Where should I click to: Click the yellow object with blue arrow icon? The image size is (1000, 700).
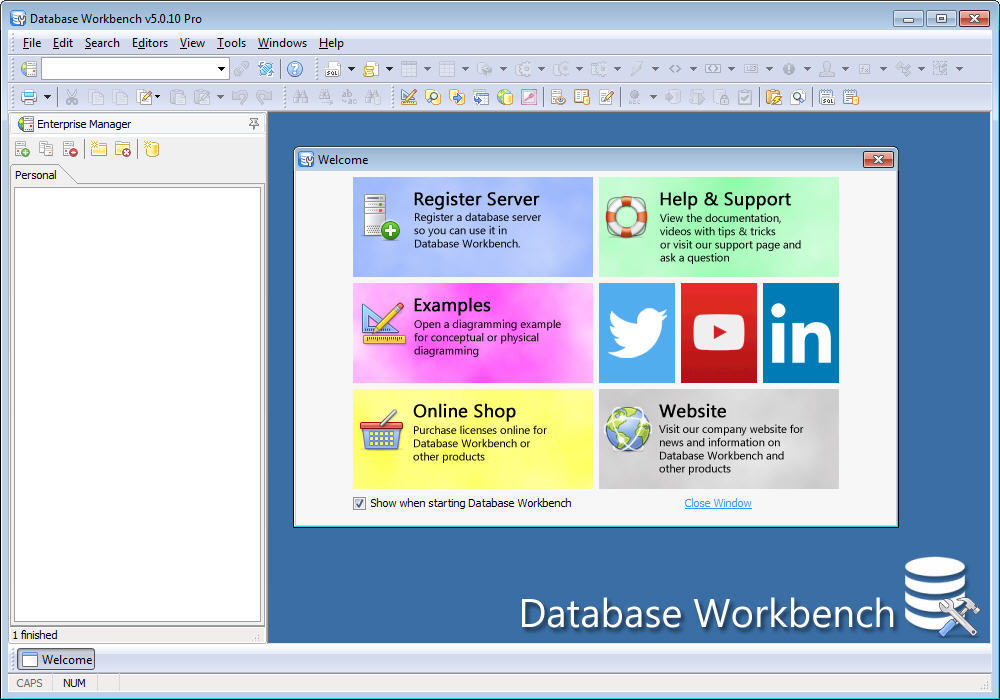coord(457,98)
